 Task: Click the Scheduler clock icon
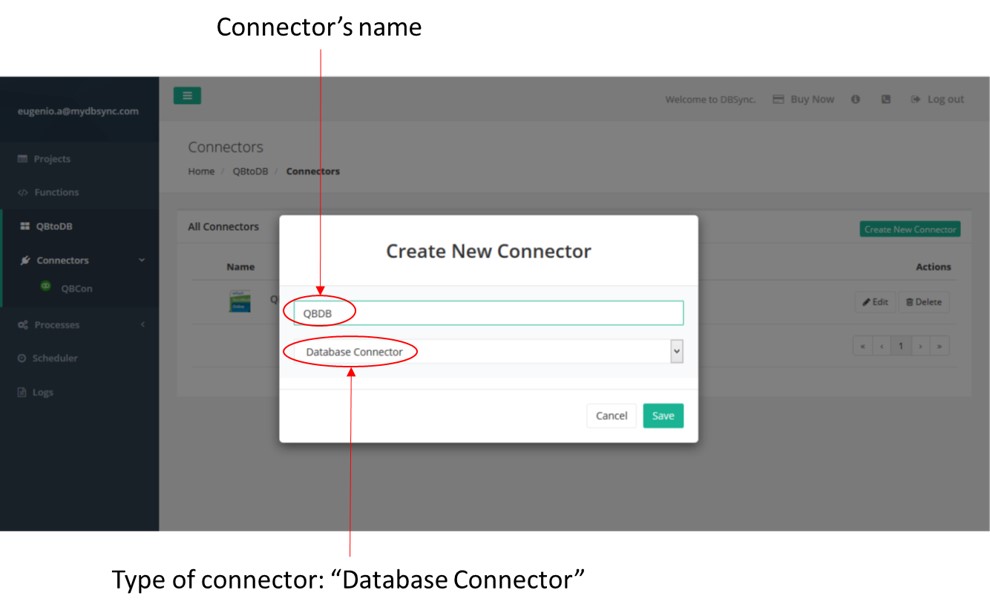pyautogui.click(x=22, y=359)
